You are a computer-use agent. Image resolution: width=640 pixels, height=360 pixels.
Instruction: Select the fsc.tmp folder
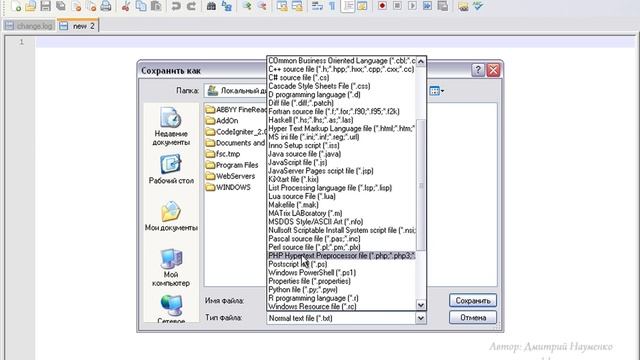(x=223, y=154)
